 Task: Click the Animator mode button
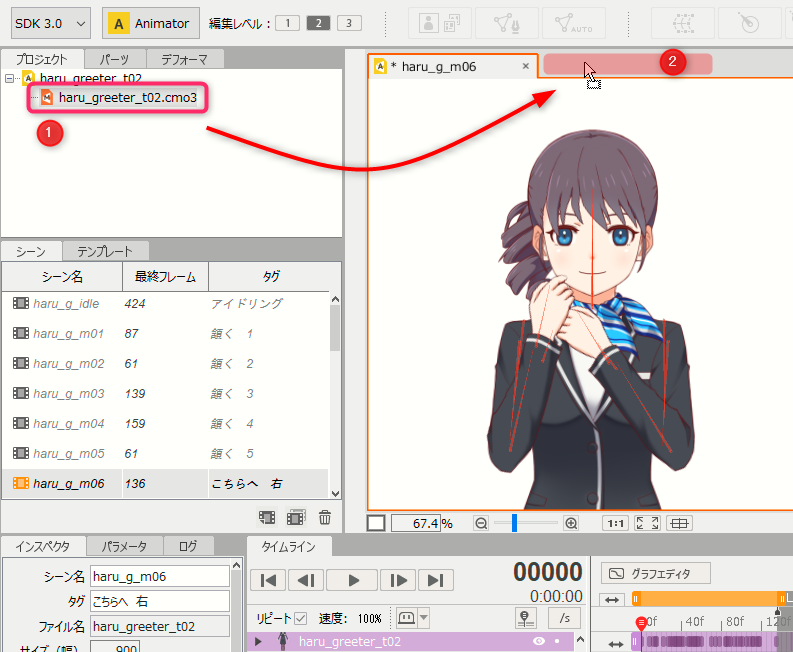click(x=151, y=23)
